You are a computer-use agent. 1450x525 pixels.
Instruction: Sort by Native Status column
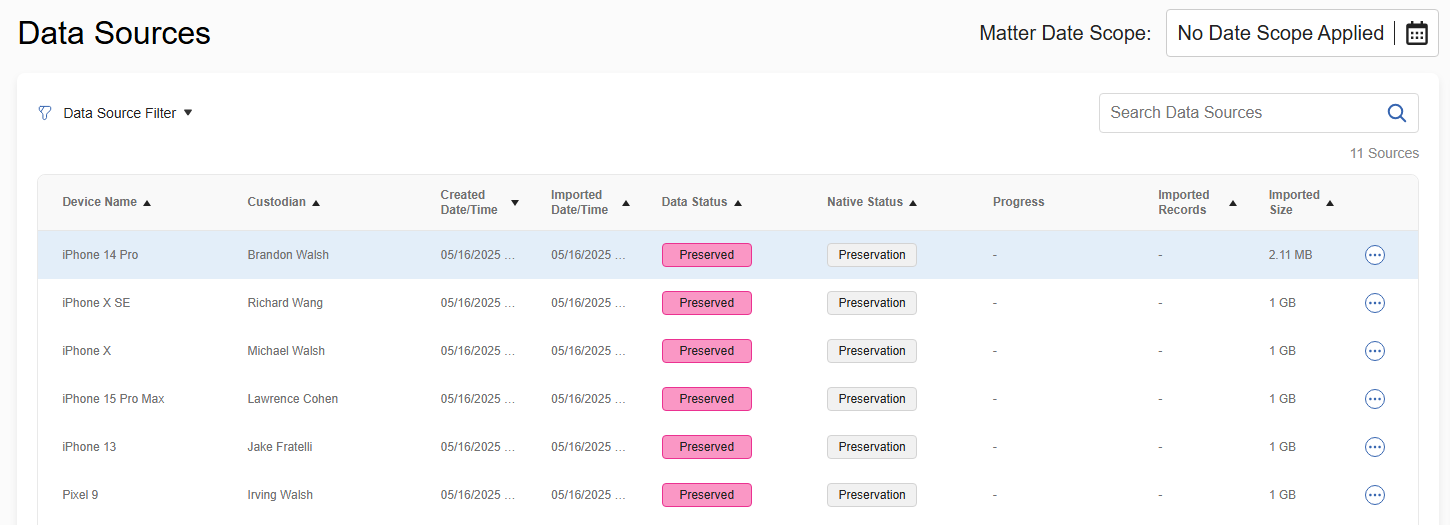click(x=872, y=202)
